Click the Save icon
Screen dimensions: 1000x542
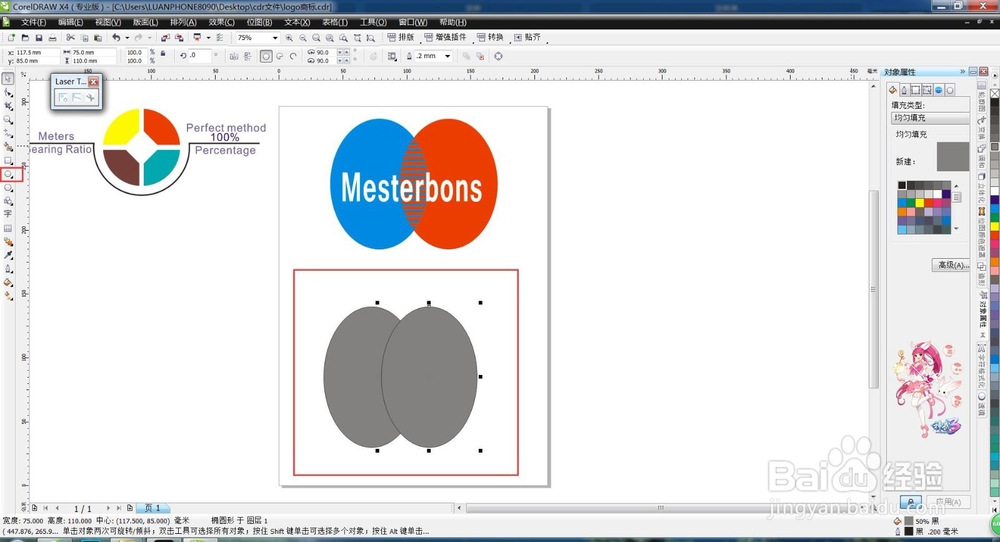coord(38,38)
